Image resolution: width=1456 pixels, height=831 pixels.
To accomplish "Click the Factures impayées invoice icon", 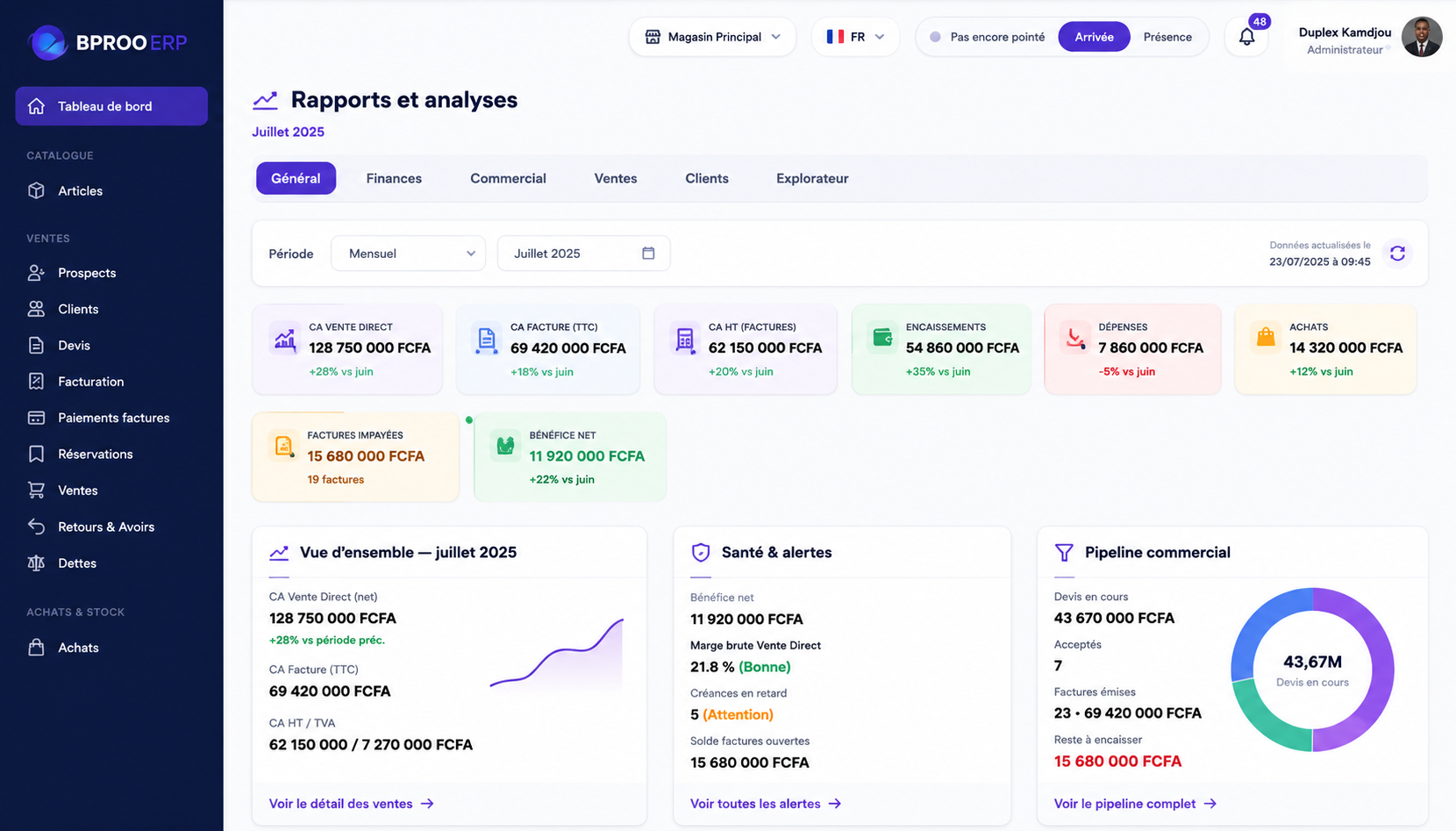I will click(284, 446).
